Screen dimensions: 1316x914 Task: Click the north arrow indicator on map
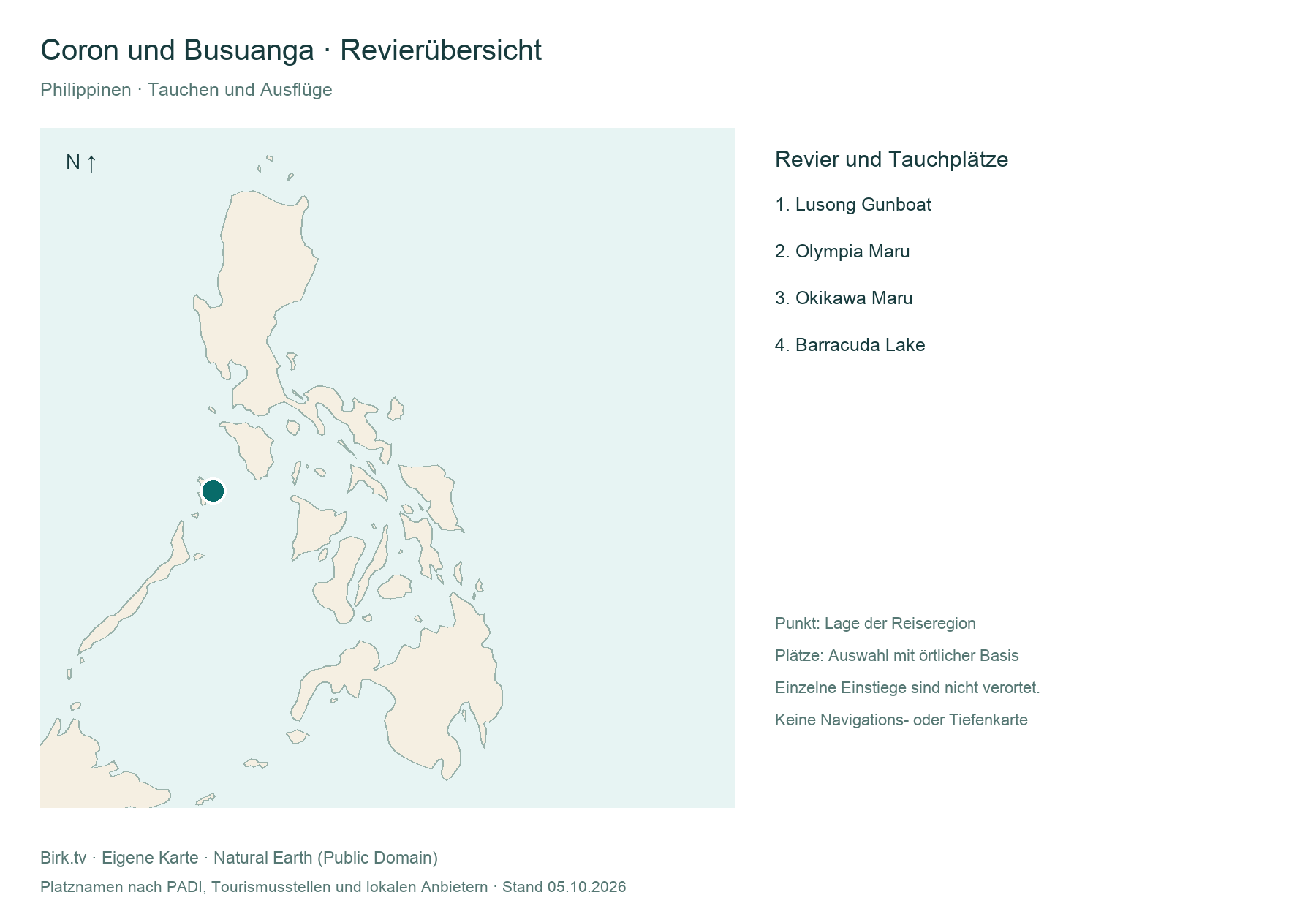pos(80,162)
